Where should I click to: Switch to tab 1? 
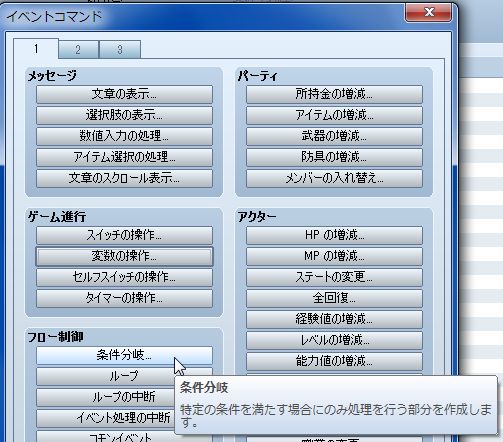point(36,49)
